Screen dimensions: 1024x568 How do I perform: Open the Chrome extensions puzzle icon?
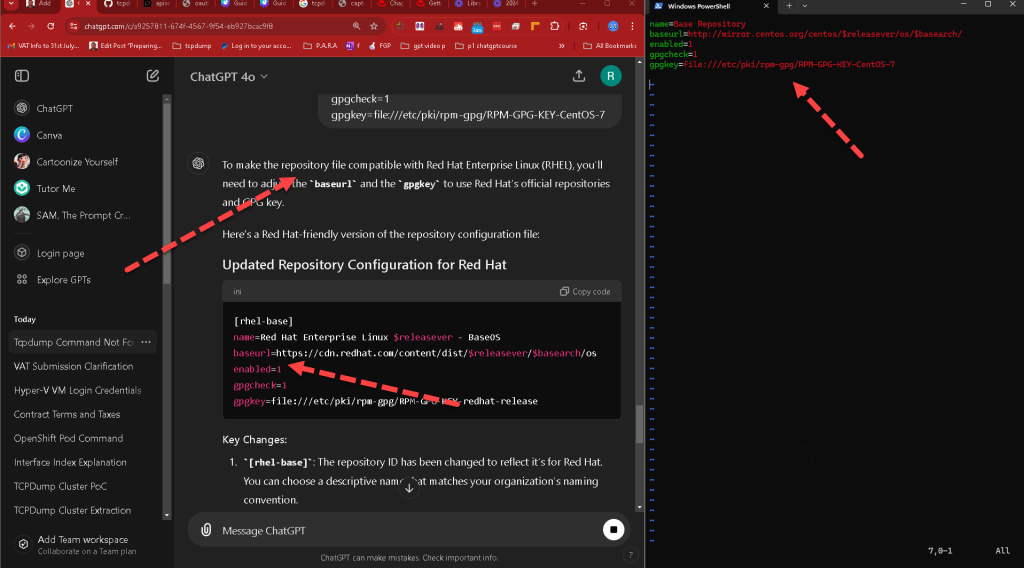(554, 26)
